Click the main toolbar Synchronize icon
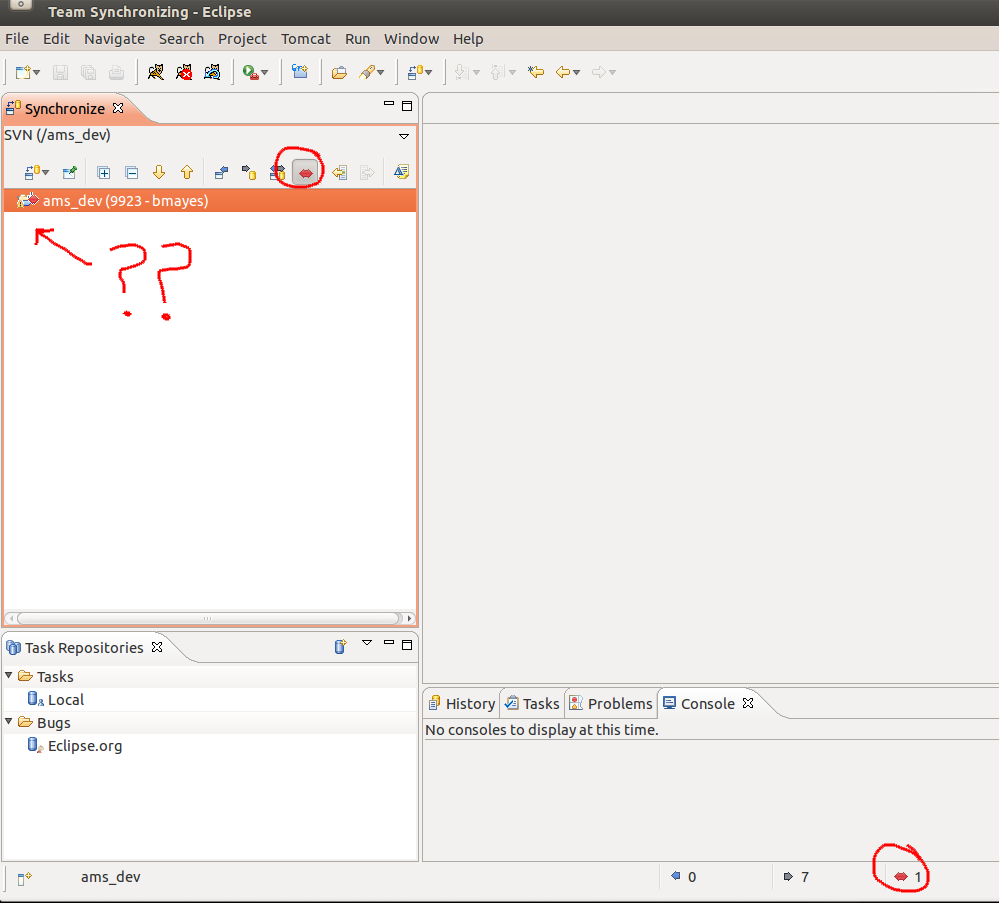Viewport: 999px width, 903px height. 415,73
